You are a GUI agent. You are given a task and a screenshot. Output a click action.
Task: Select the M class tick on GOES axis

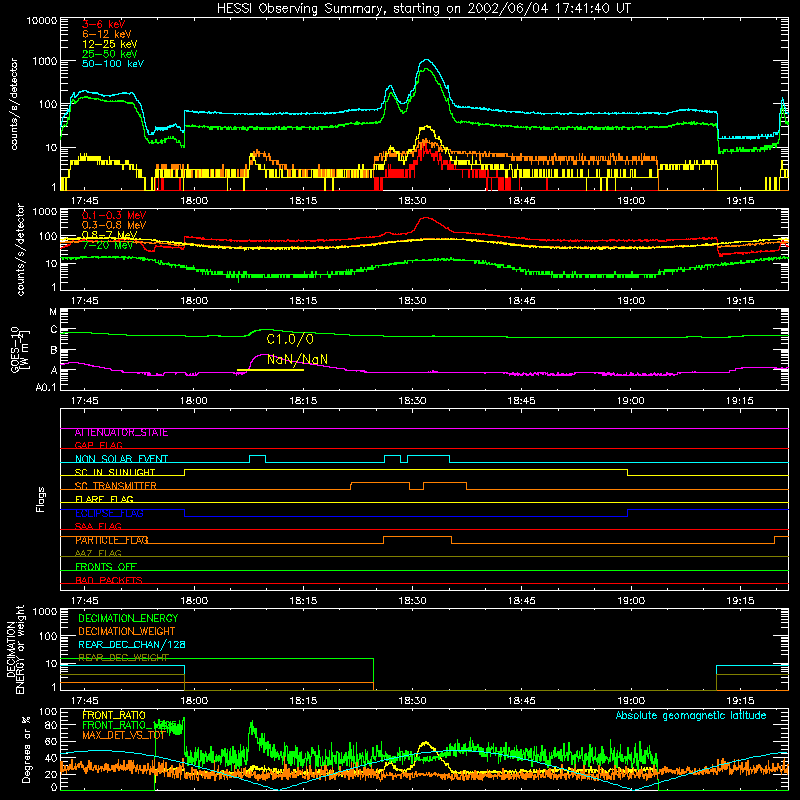point(53,312)
